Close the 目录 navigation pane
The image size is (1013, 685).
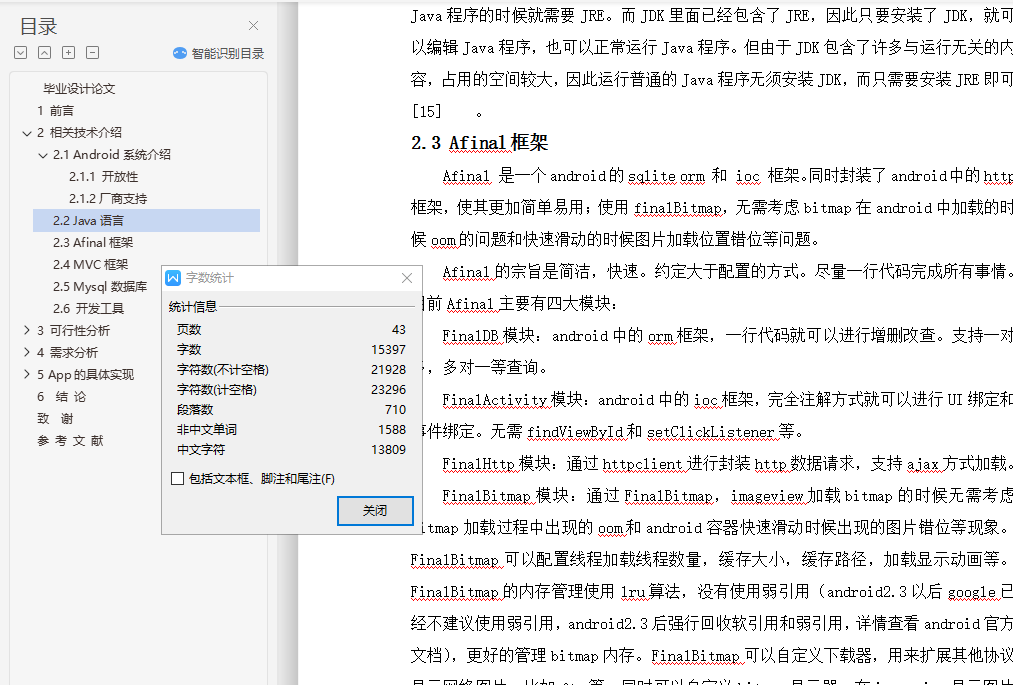point(253,26)
